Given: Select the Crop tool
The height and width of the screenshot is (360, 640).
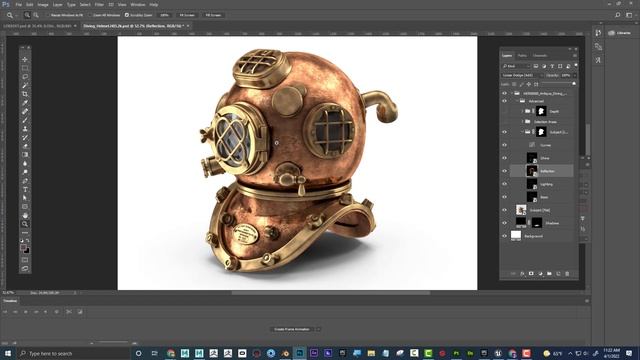Looking at the screenshot, I should pyautogui.click(x=25, y=94).
